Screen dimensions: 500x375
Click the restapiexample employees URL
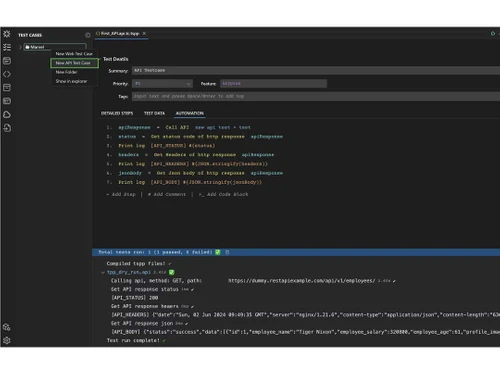[302, 281]
